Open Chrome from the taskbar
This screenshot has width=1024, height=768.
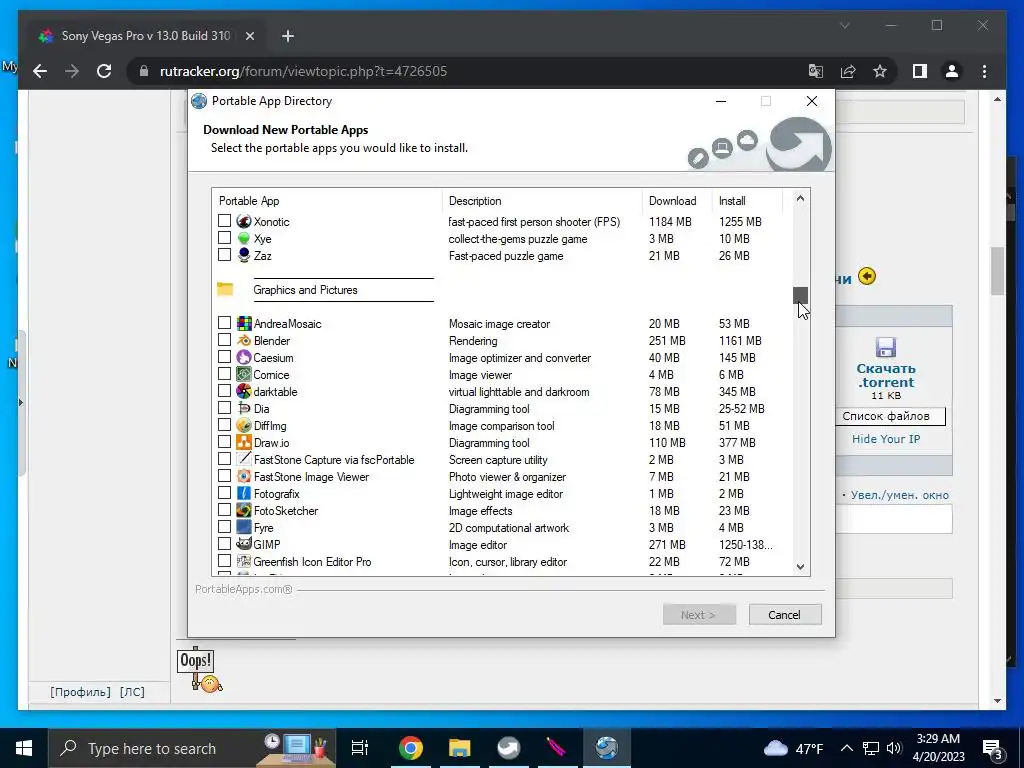411,748
